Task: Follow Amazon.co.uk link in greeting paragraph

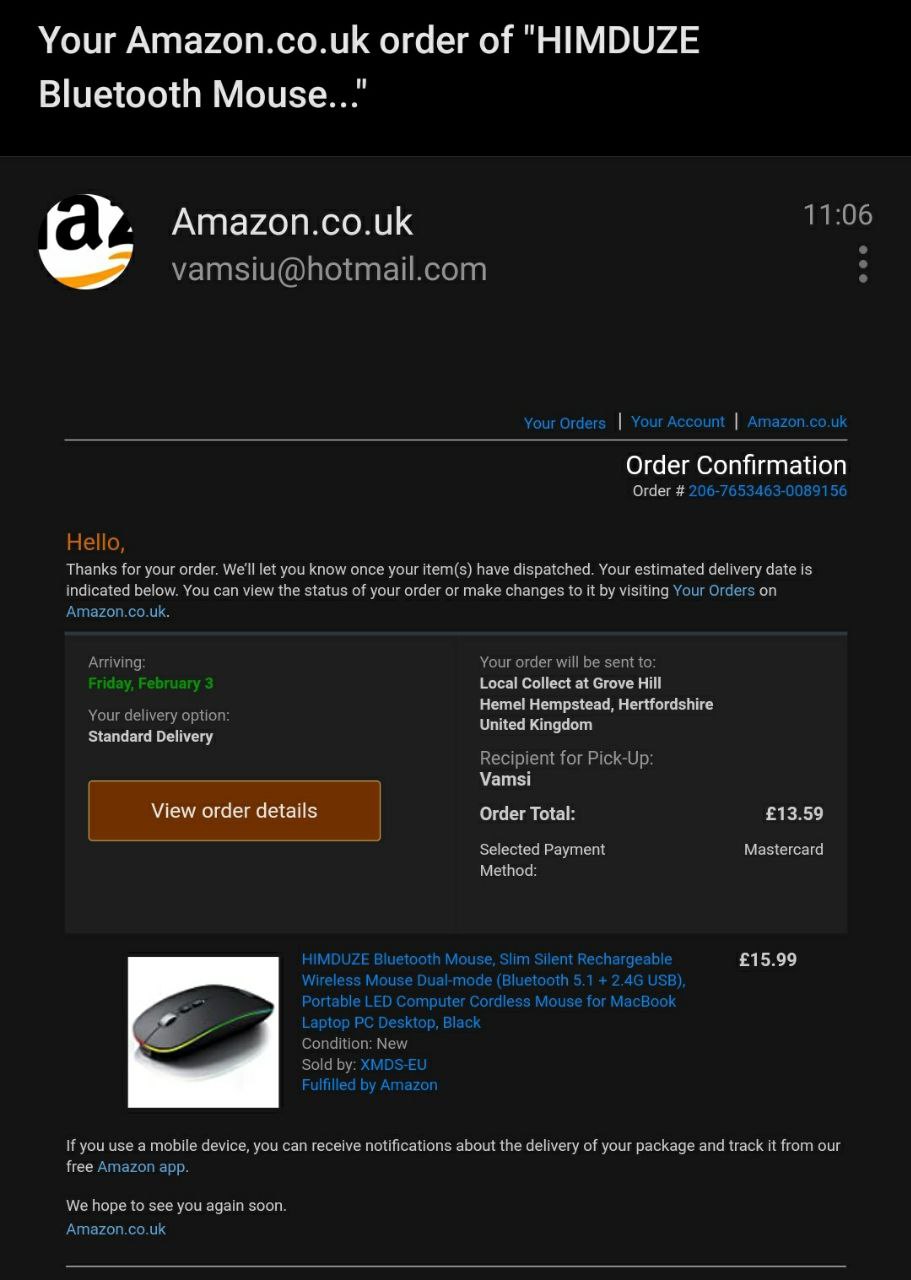Action: tap(116, 611)
